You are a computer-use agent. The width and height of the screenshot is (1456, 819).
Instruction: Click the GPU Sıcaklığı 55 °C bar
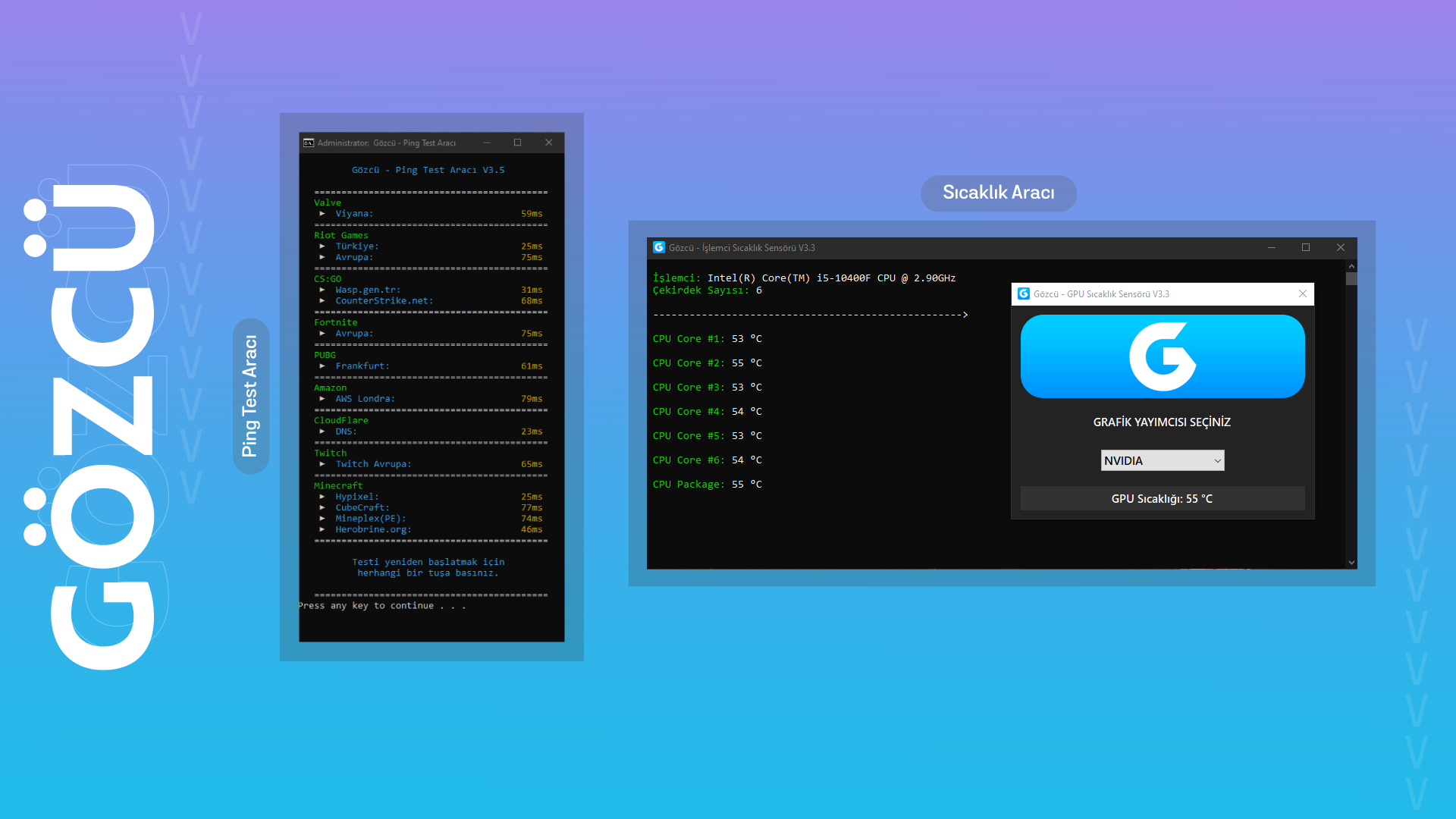click(x=1162, y=498)
